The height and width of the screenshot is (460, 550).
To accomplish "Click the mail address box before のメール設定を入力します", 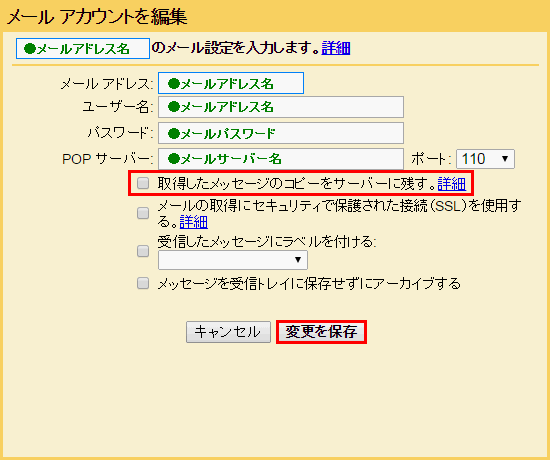I will (x=83, y=48).
